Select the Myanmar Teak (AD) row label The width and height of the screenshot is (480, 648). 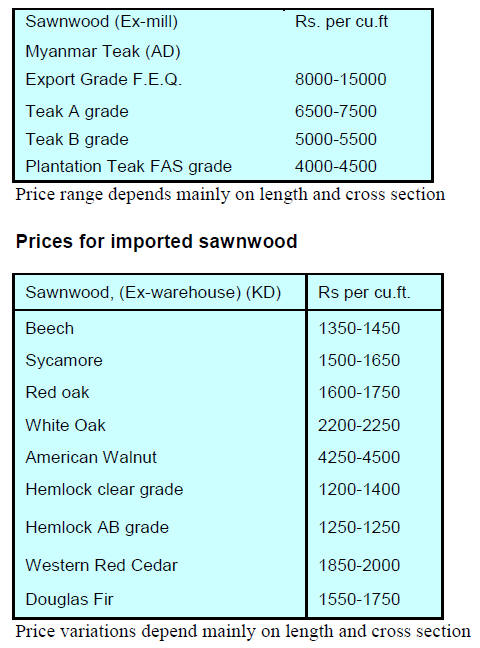pyautogui.click(x=103, y=52)
